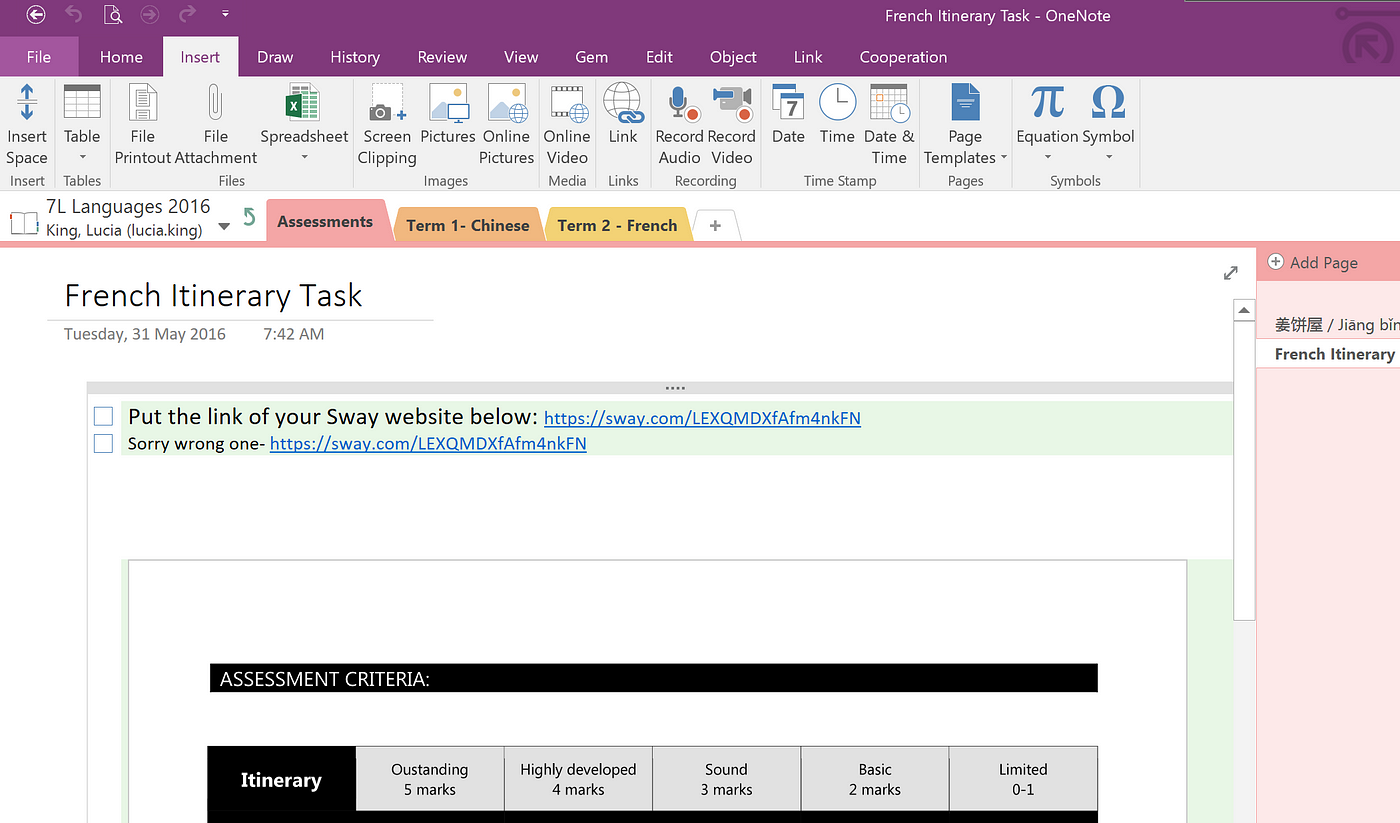Click the Redo arrow in quick access toolbar

[186, 15]
